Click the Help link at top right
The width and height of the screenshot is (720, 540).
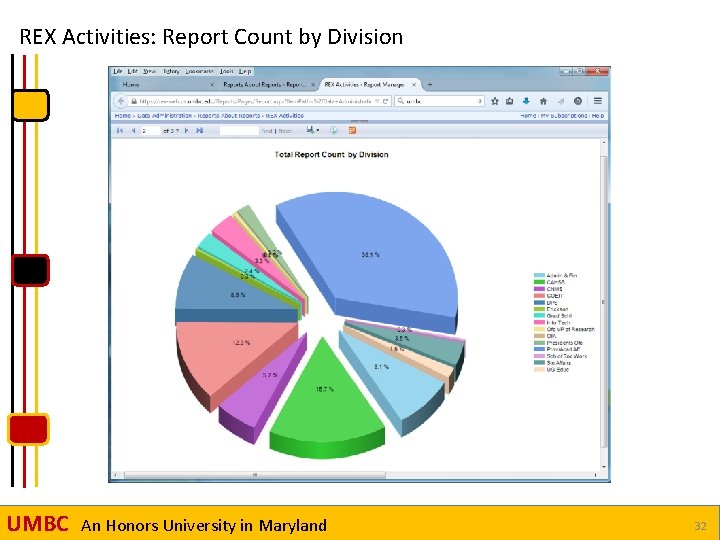point(598,116)
